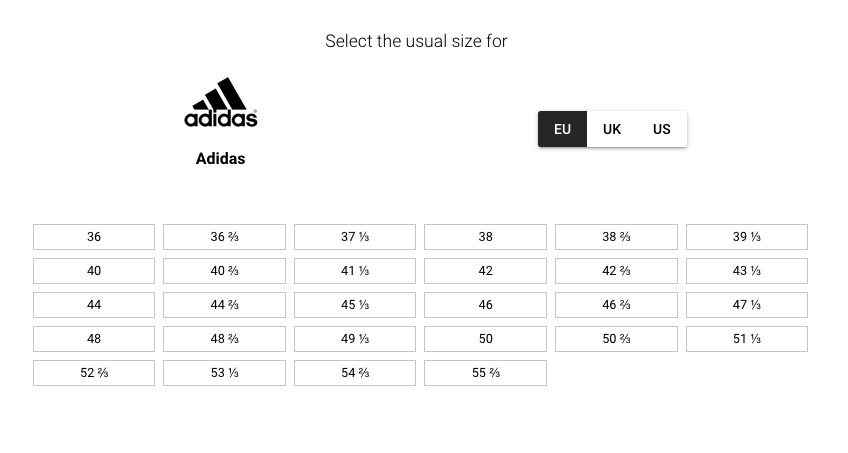Viewport: 848px width, 453px height.
Task: Pick size 46
Action: pos(486,305)
